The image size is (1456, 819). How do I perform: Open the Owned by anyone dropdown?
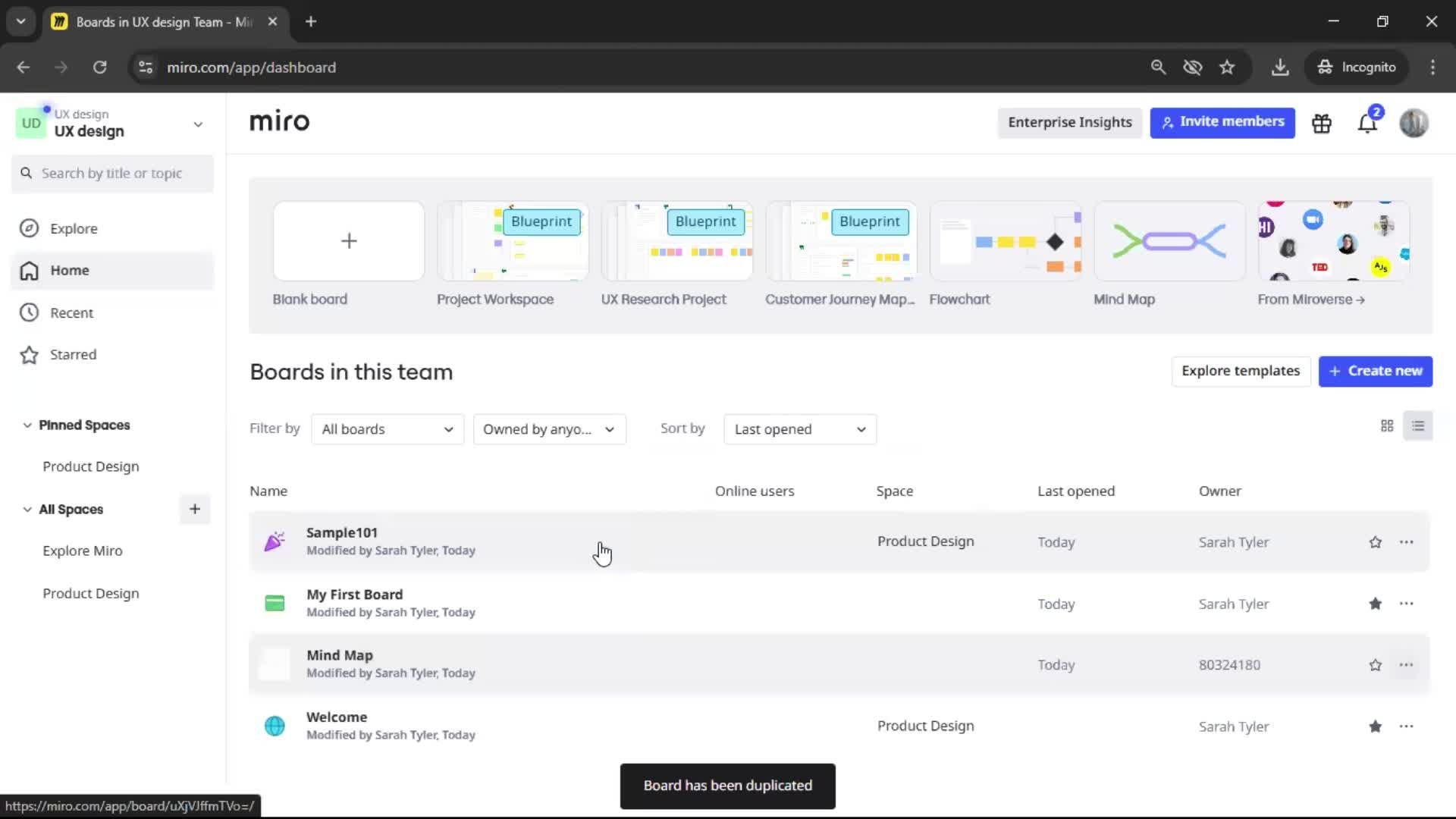(x=550, y=429)
